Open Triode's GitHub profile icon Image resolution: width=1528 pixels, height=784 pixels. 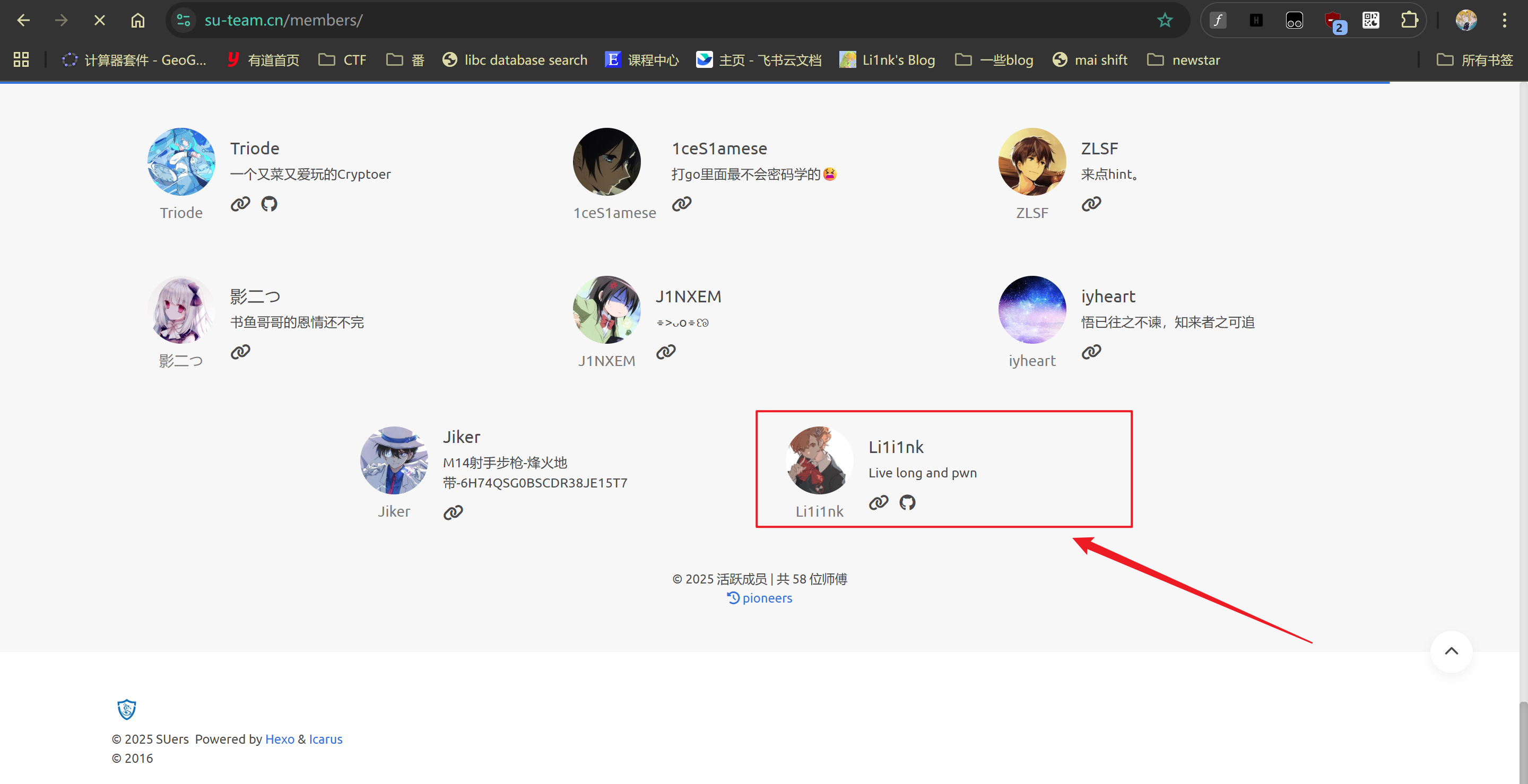point(268,204)
